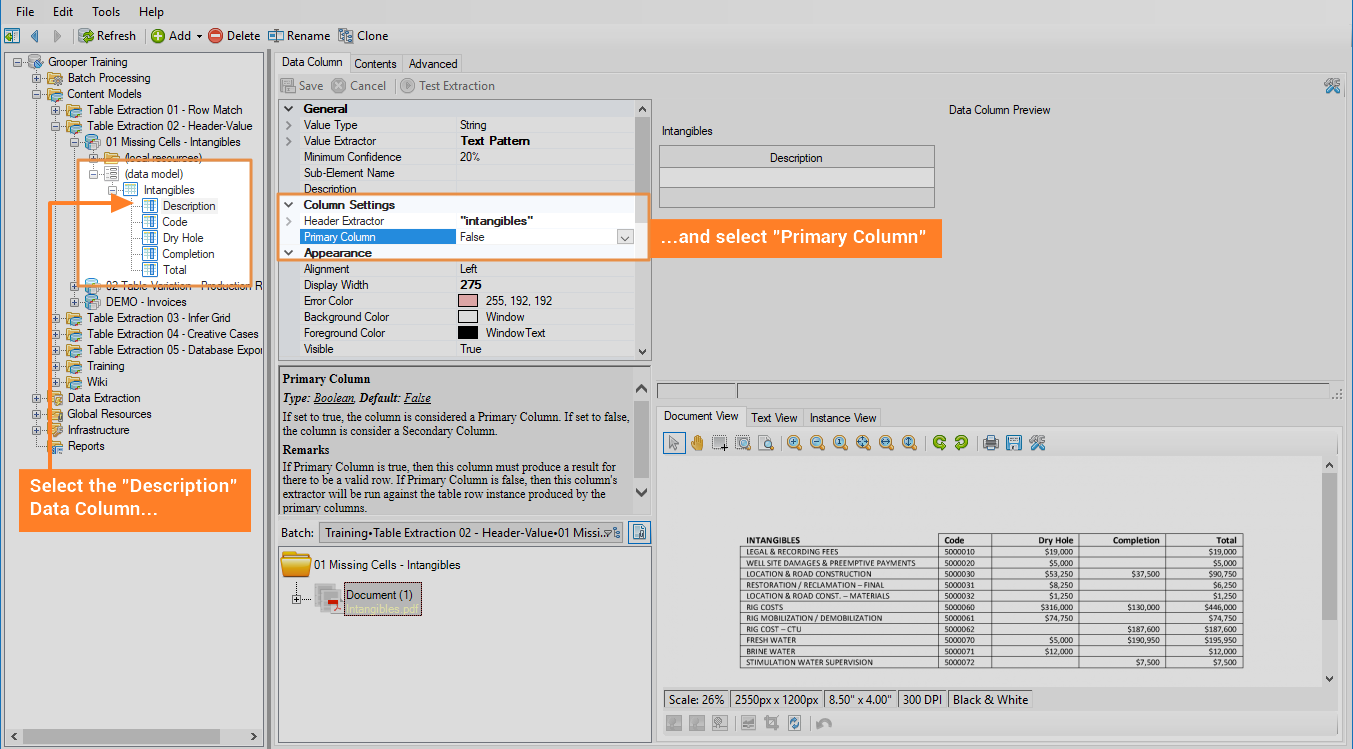This screenshot has width=1353, height=749.
Task: Click the save image floppy icon
Action: tap(1013, 443)
